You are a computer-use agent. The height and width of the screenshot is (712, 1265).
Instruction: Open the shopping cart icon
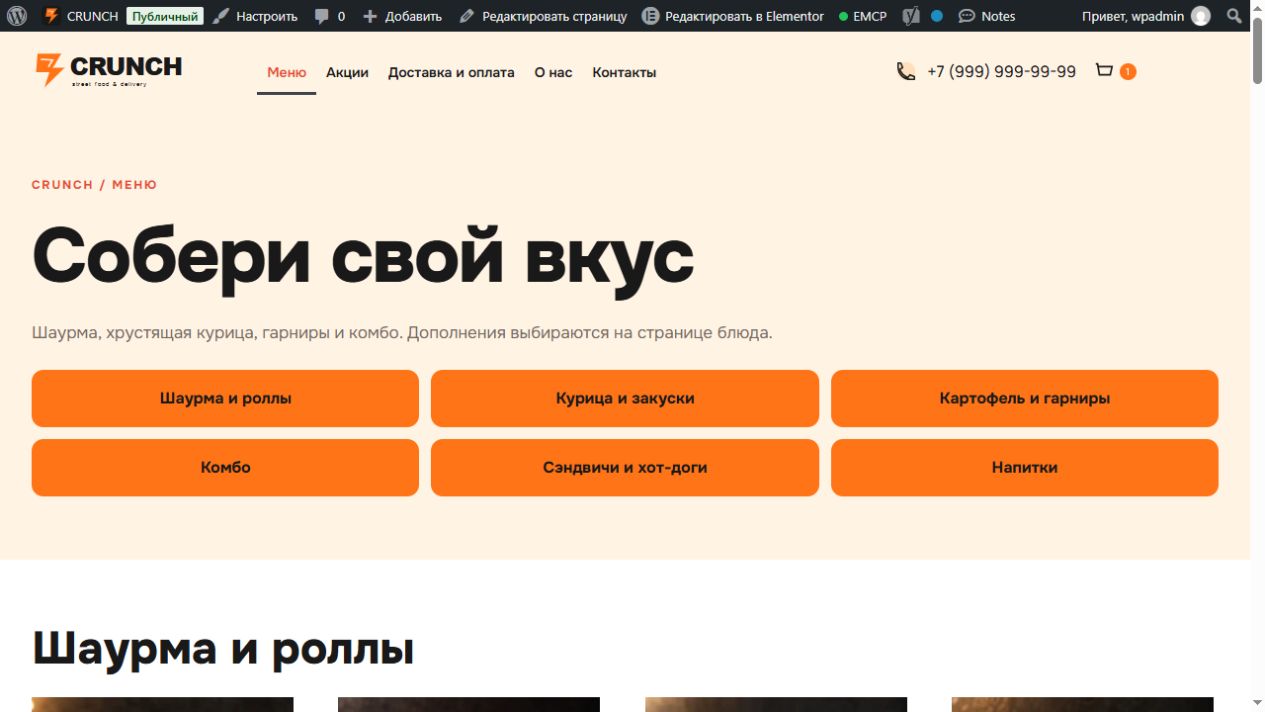pos(1105,70)
